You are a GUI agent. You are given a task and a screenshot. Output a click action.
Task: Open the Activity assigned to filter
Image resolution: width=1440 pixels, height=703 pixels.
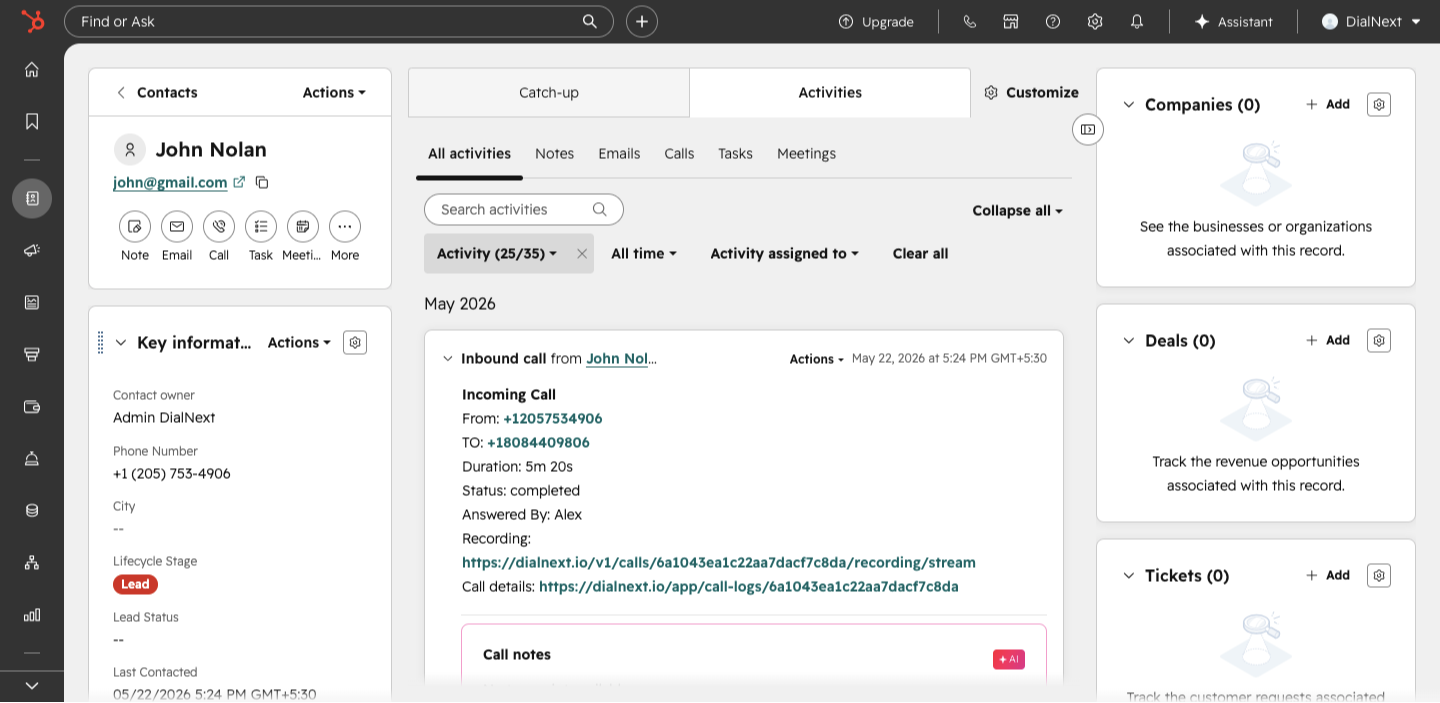click(785, 254)
